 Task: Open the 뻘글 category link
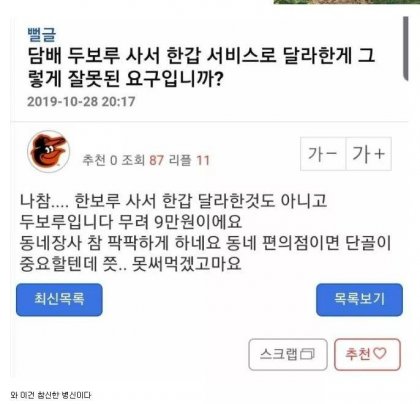pyautogui.click(x=42, y=35)
